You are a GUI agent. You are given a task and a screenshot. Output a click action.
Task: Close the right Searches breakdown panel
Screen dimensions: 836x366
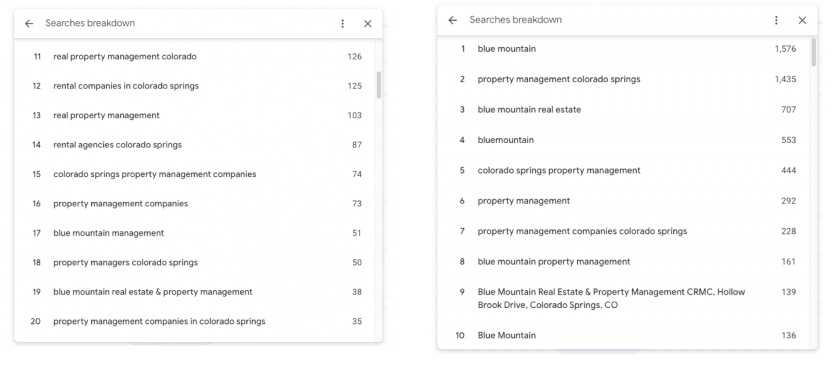802,20
